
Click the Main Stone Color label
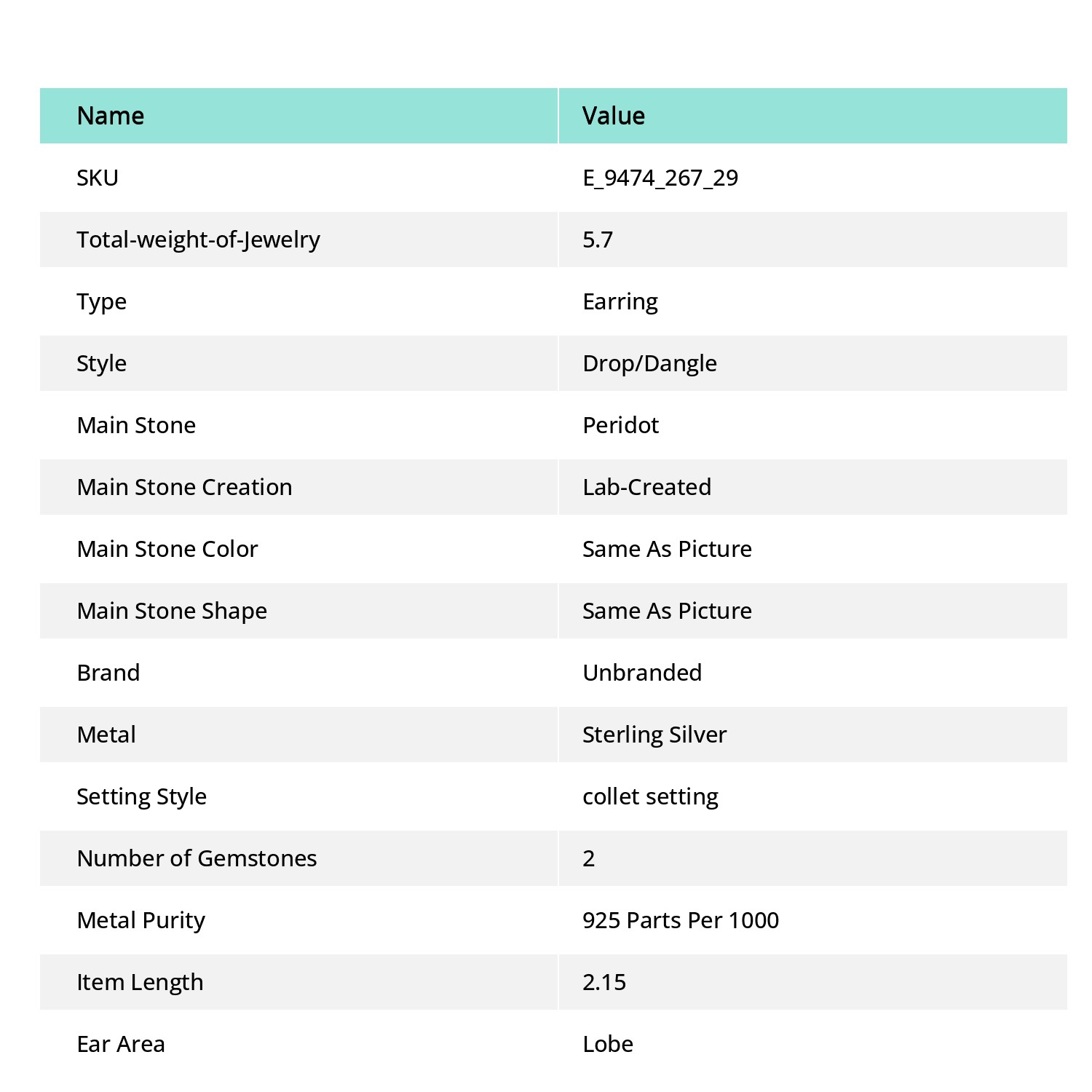click(167, 549)
